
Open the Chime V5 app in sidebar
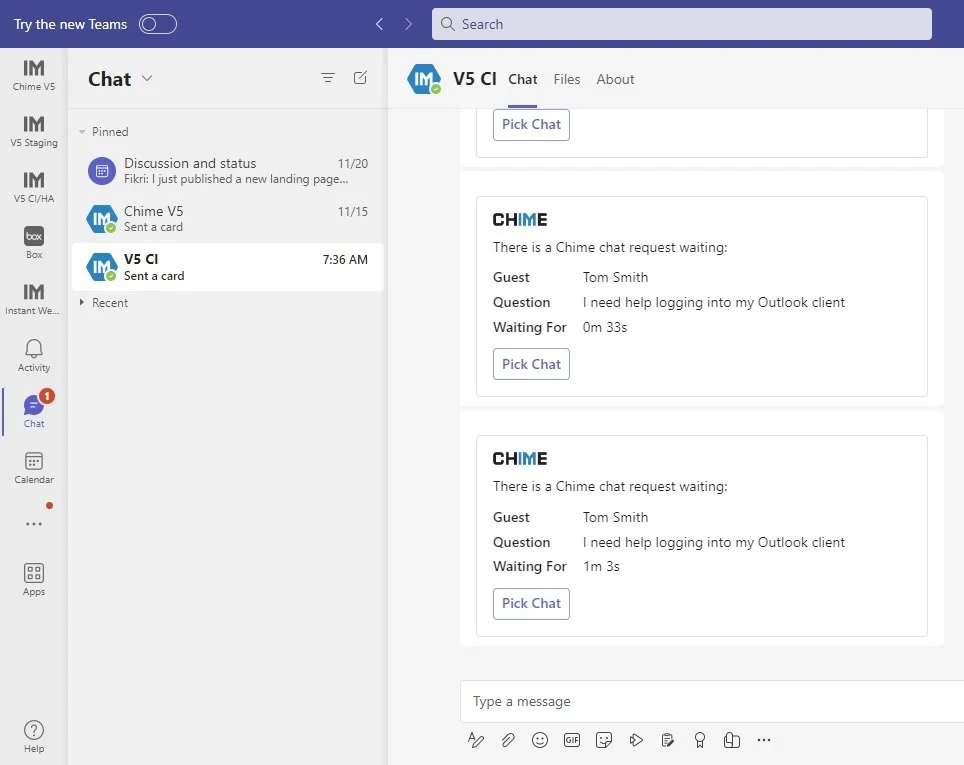coord(33,77)
